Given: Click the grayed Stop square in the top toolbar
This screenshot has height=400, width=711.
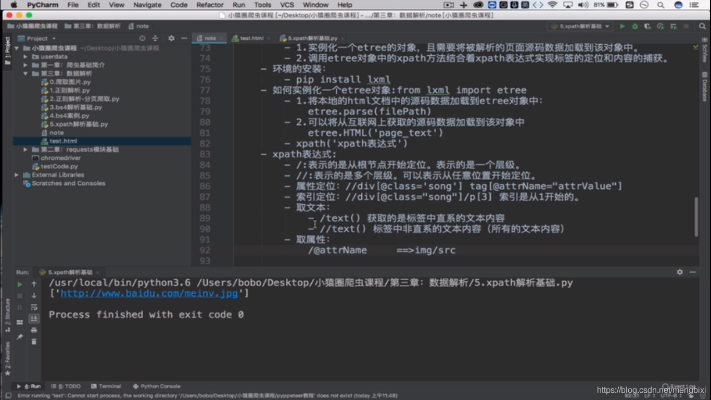Looking at the screenshot, I should tap(686, 26).
